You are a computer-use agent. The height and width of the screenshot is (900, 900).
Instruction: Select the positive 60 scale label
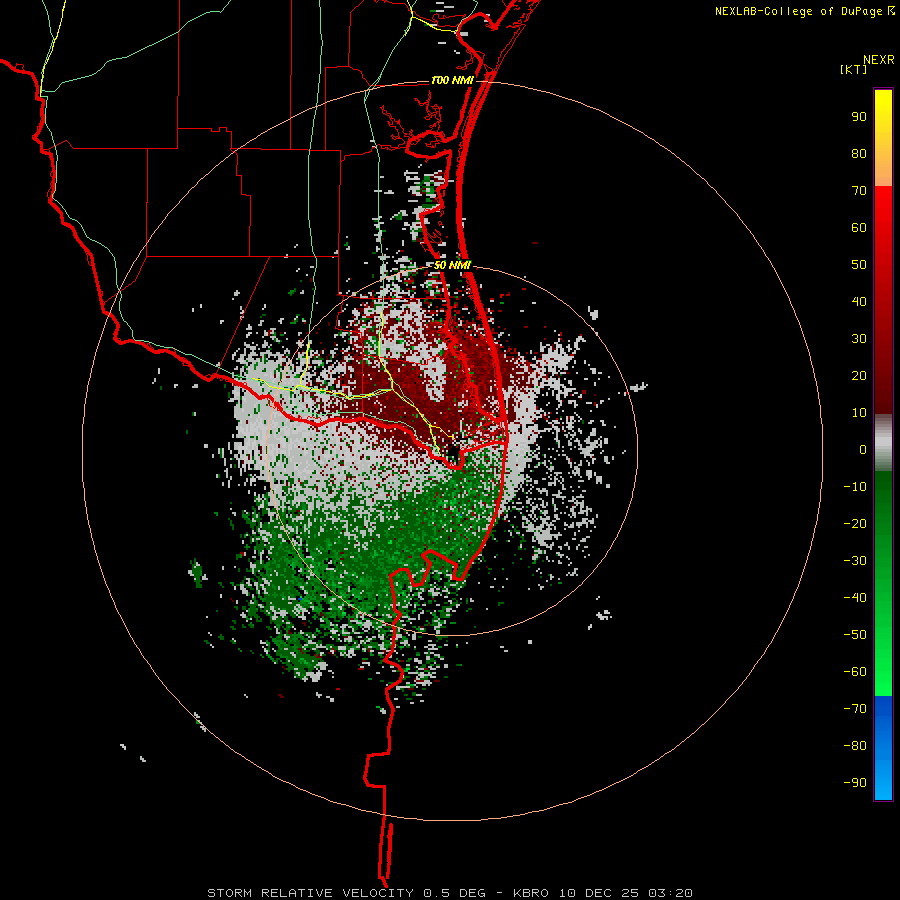tap(859, 227)
